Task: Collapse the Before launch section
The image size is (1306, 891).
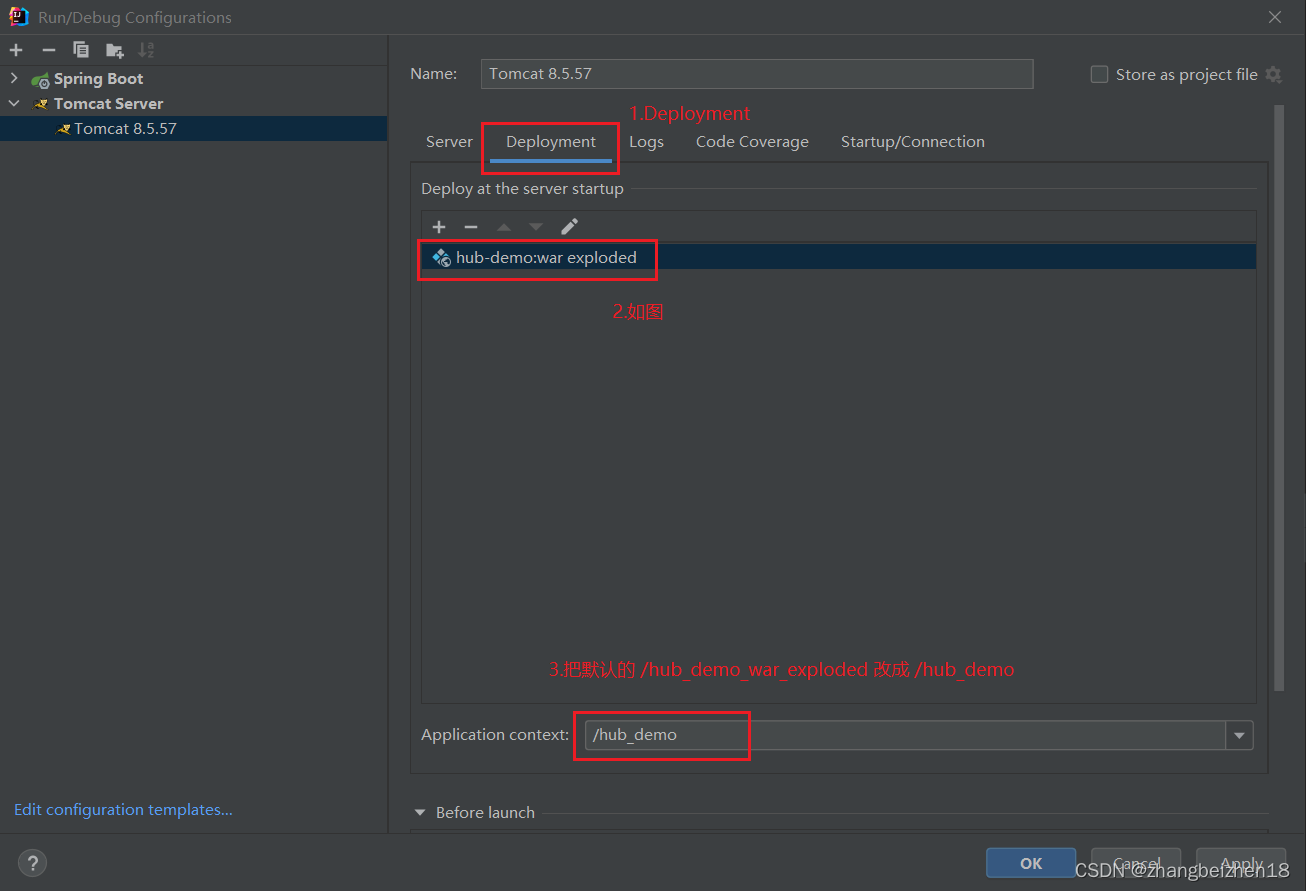Action: [419, 812]
